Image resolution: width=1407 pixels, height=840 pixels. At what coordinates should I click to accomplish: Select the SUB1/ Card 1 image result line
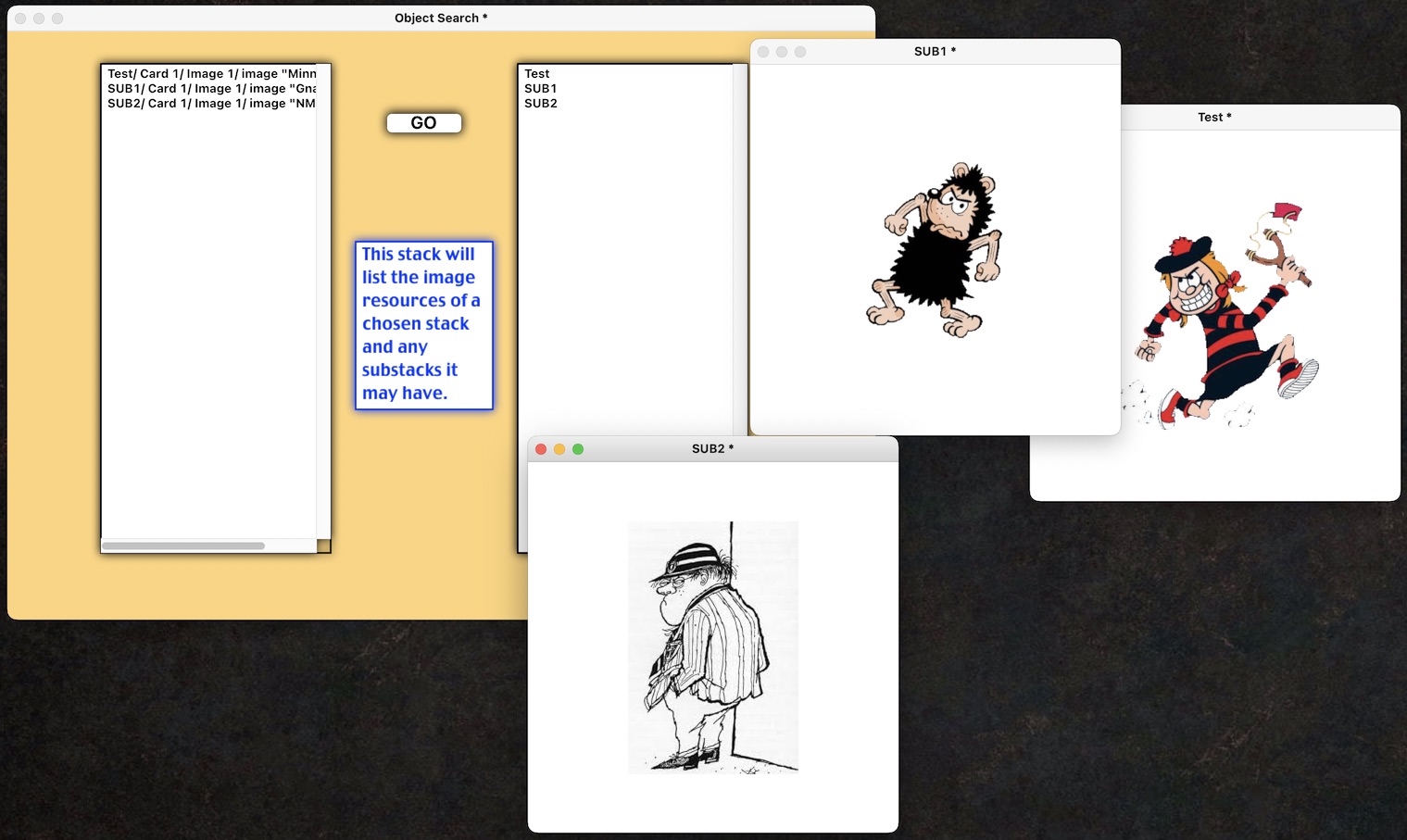coord(211,89)
